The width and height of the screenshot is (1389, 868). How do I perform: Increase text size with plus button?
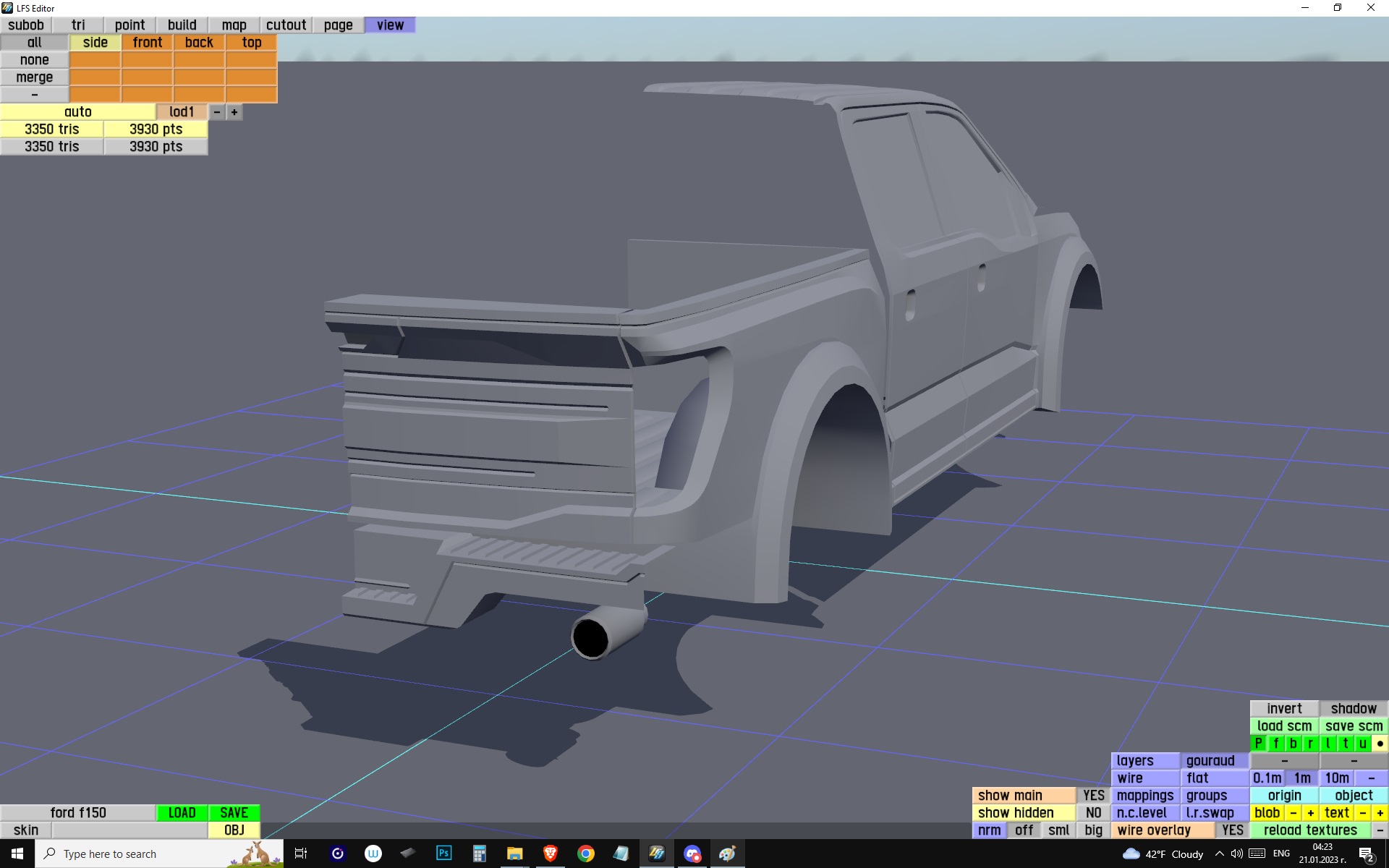click(1380, 812)
